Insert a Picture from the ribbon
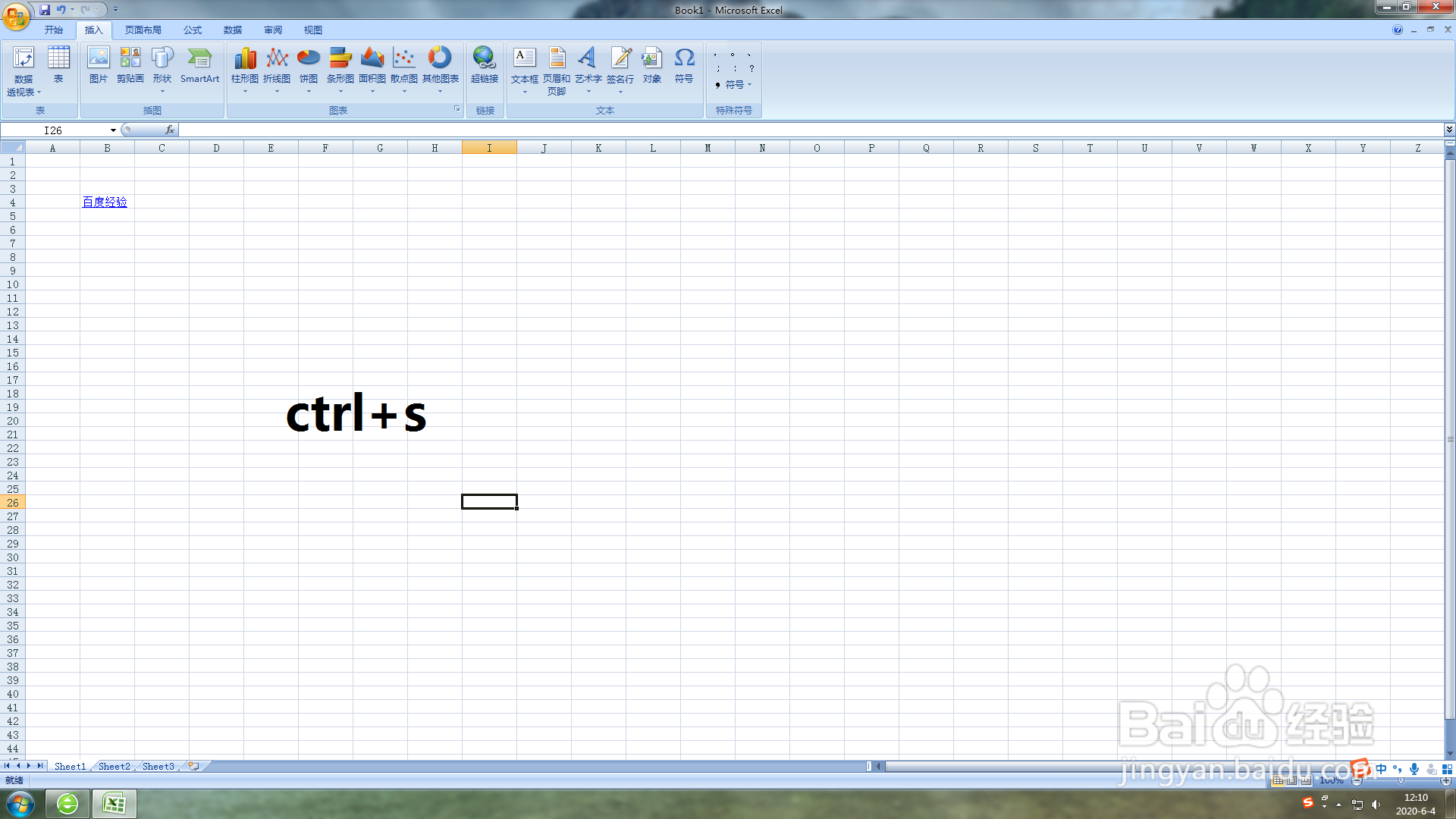This screenshot has width=1456, height=819. (x=98, y=67)
